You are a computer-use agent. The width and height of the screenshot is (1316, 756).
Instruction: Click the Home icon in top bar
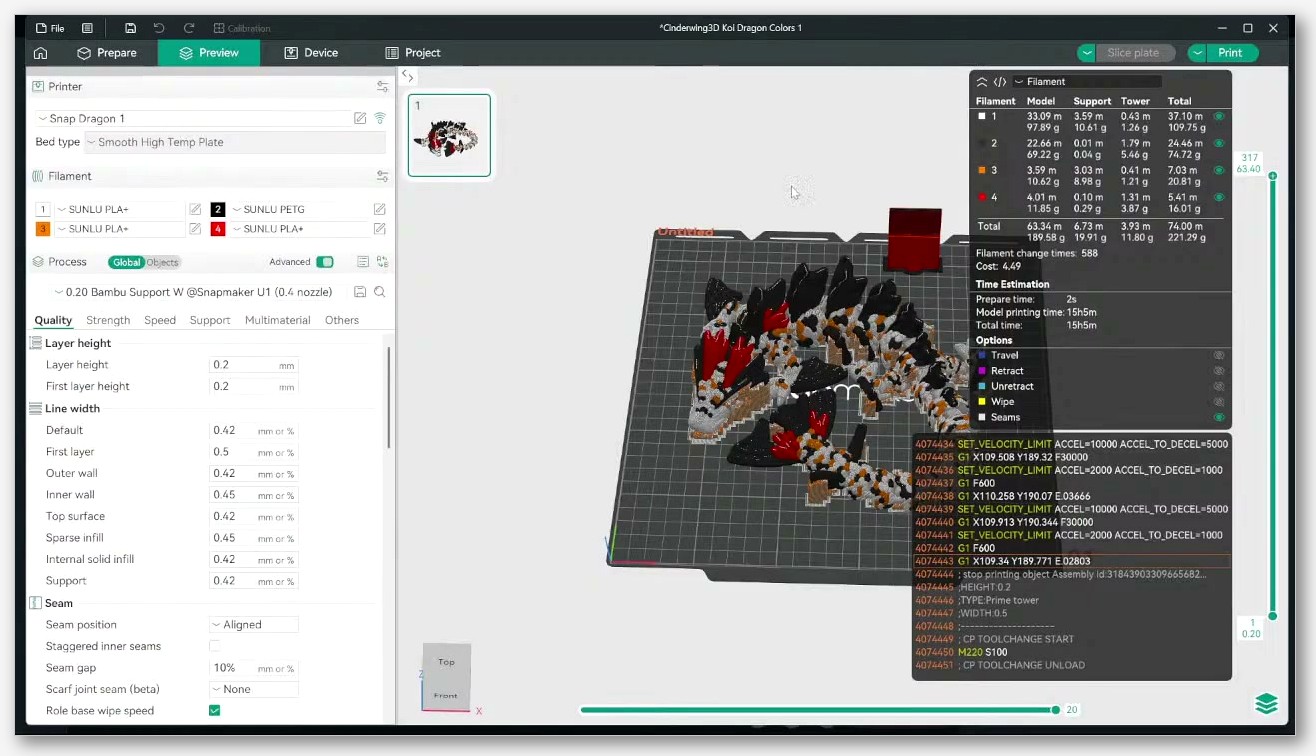pyautogui.click(x=41, y=53)
